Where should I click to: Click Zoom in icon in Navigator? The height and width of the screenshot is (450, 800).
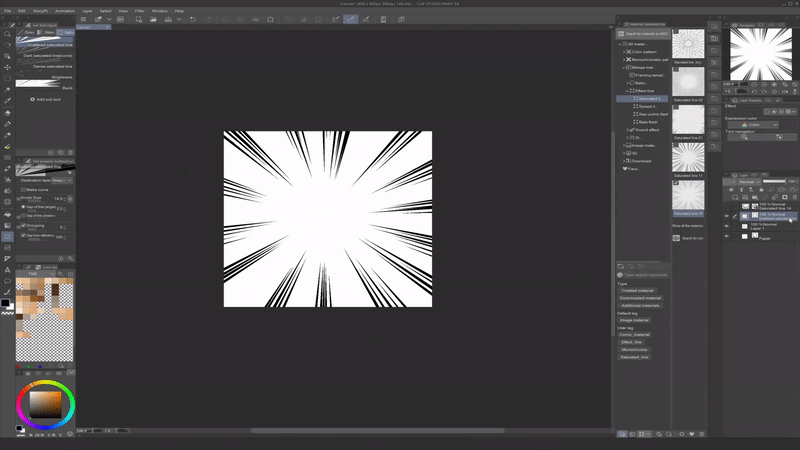tap(764, 85)
